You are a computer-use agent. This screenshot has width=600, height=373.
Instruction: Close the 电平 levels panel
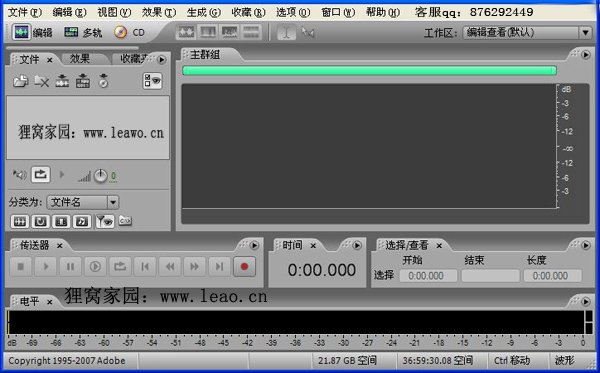click(x=49, y=302)
